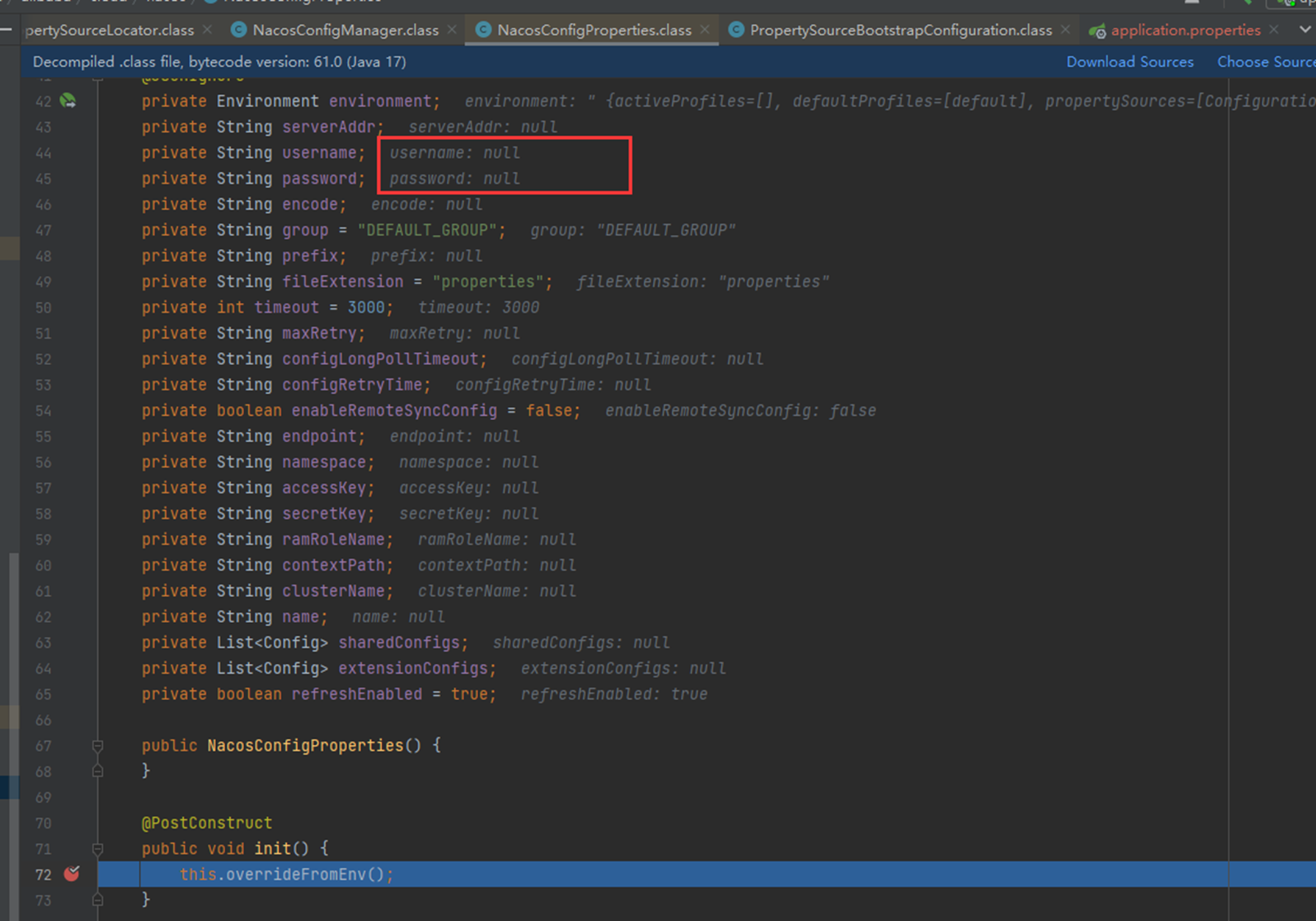Click the class icon on PropertySourceBootstrapConfiguration.class tab
Viewport: 1316px width, 921px height.
pos(737,29)
